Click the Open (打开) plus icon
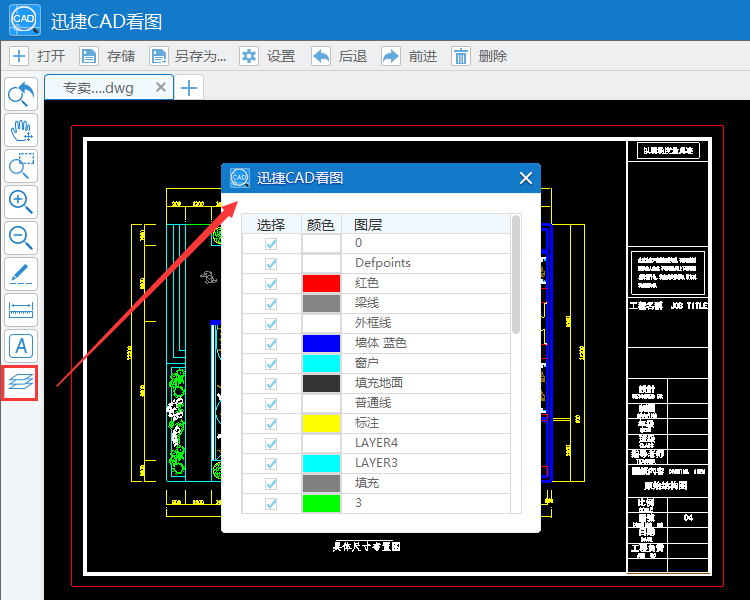 pyautogui.click(x=19, y=56)
